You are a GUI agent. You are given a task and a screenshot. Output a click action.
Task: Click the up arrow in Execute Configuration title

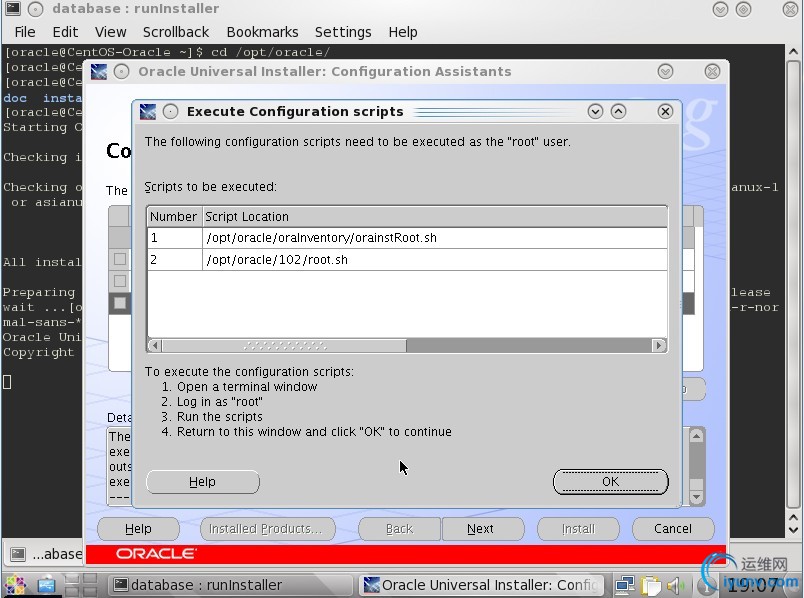pos(618,111)
